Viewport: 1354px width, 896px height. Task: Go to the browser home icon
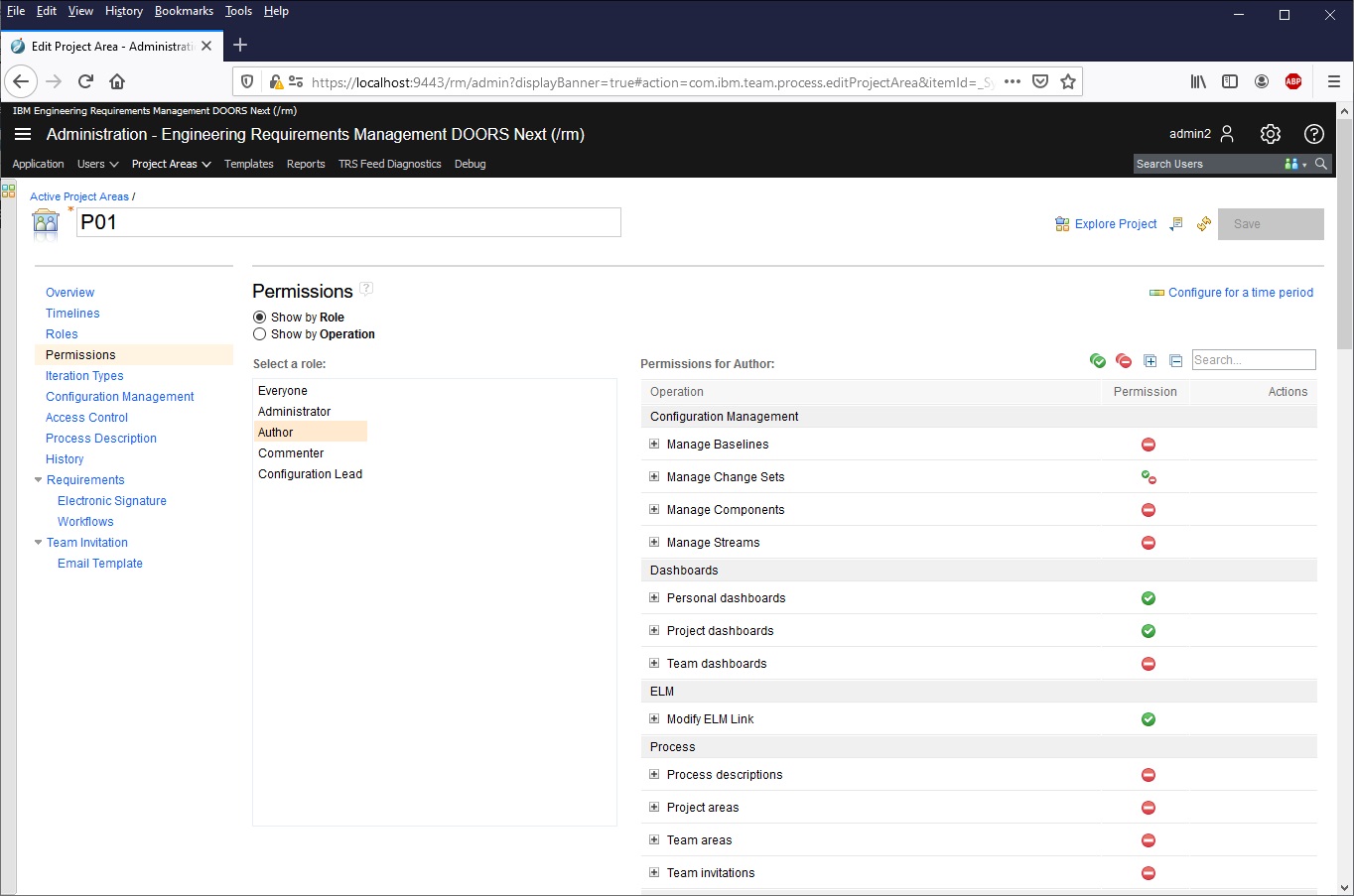(117, 81)
